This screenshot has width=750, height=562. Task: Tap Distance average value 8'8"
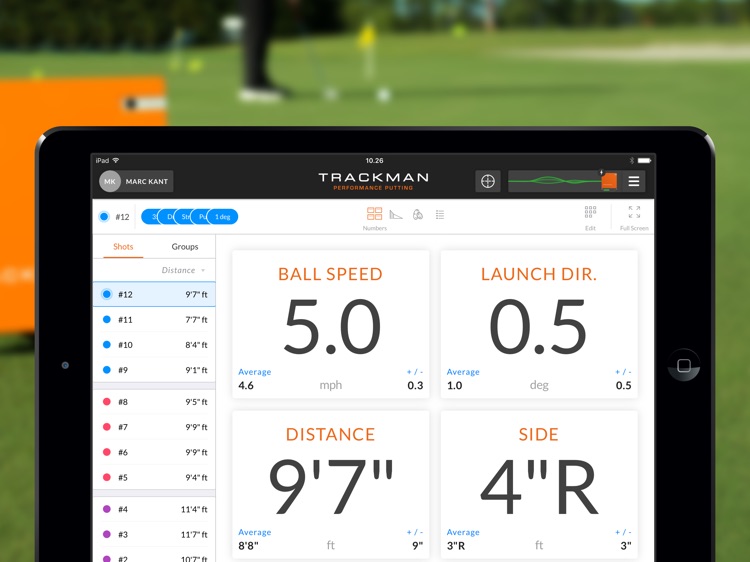point(248,546)
